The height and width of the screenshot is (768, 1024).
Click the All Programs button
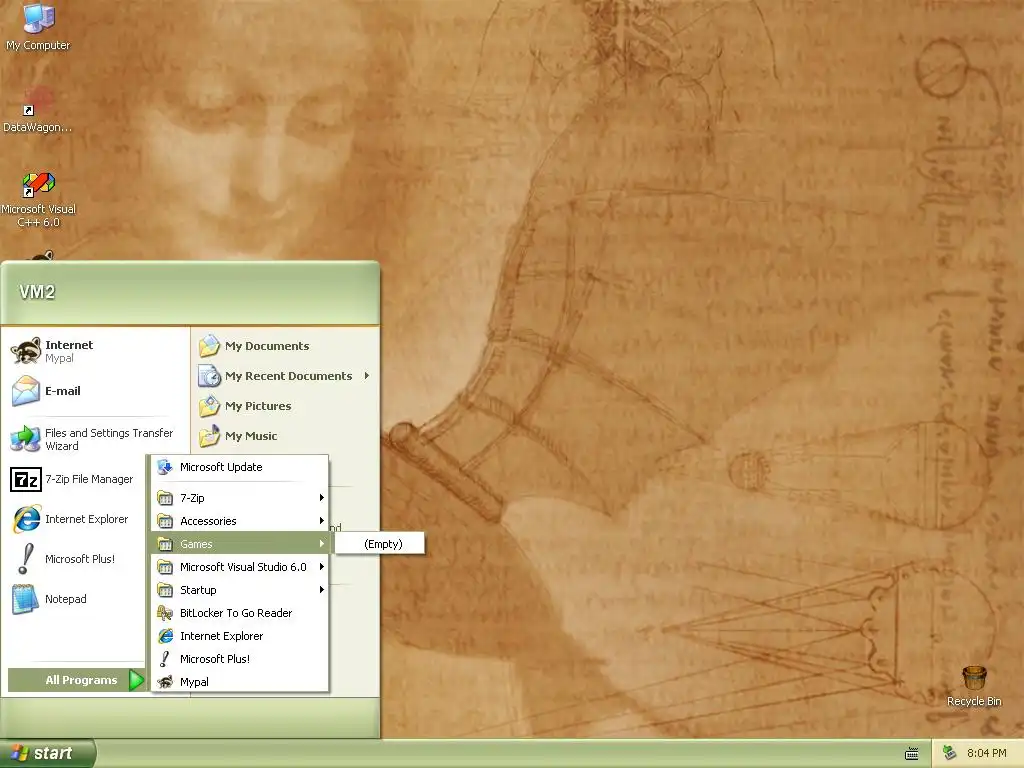click(76, 680)
